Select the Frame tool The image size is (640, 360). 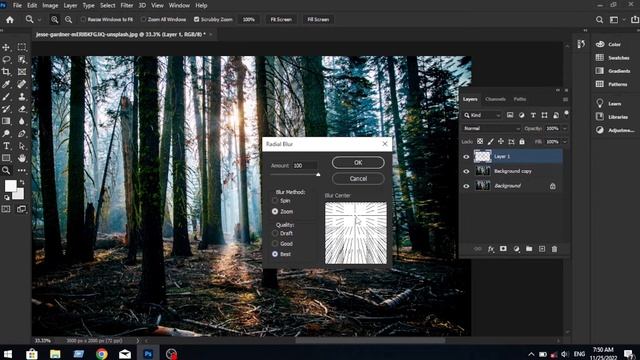[22, 72]
